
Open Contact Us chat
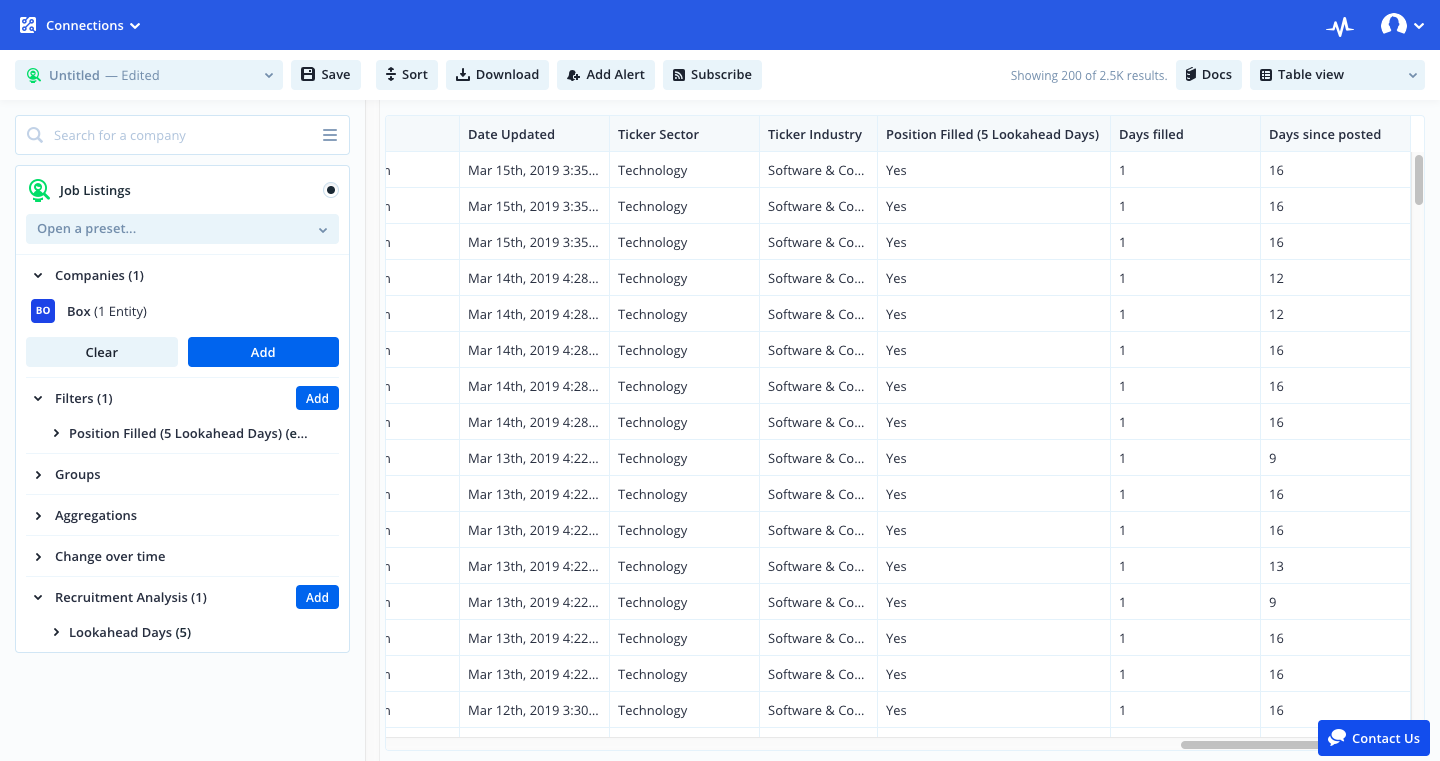(x=1374, y=738)
